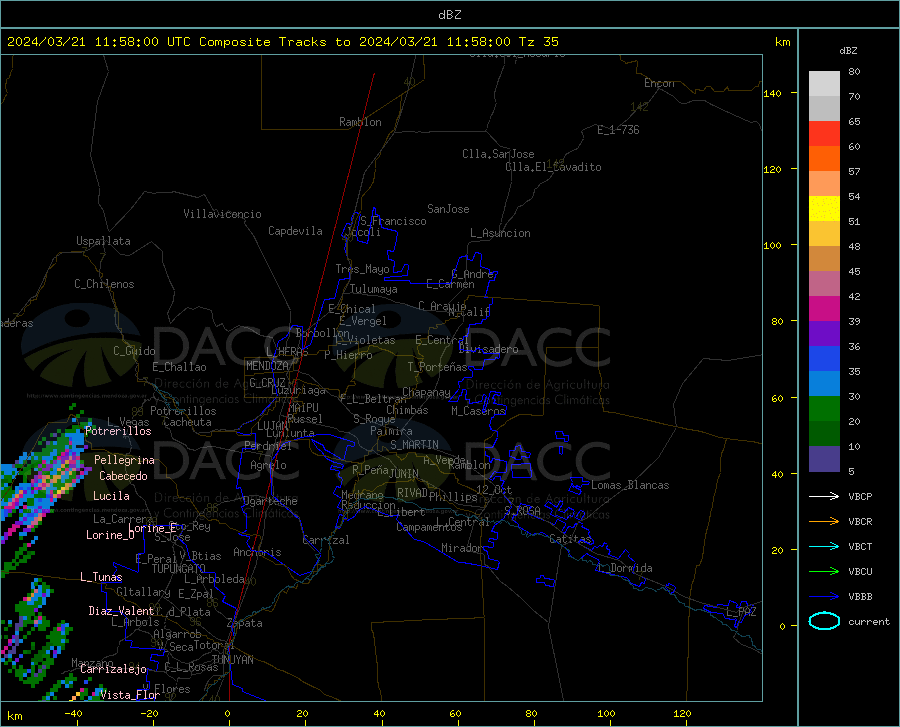Click the TUNUYAN map label

tap(232, 660)
